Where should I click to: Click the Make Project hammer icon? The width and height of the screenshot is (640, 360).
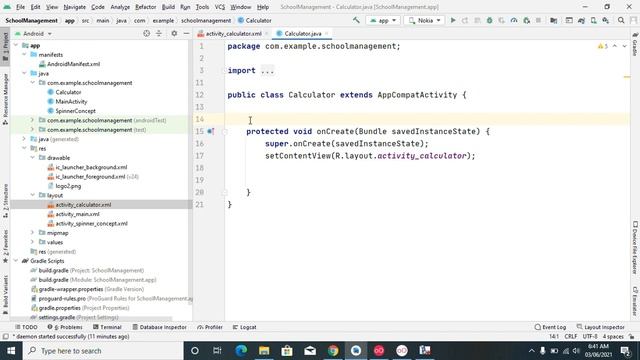(356, 20)
